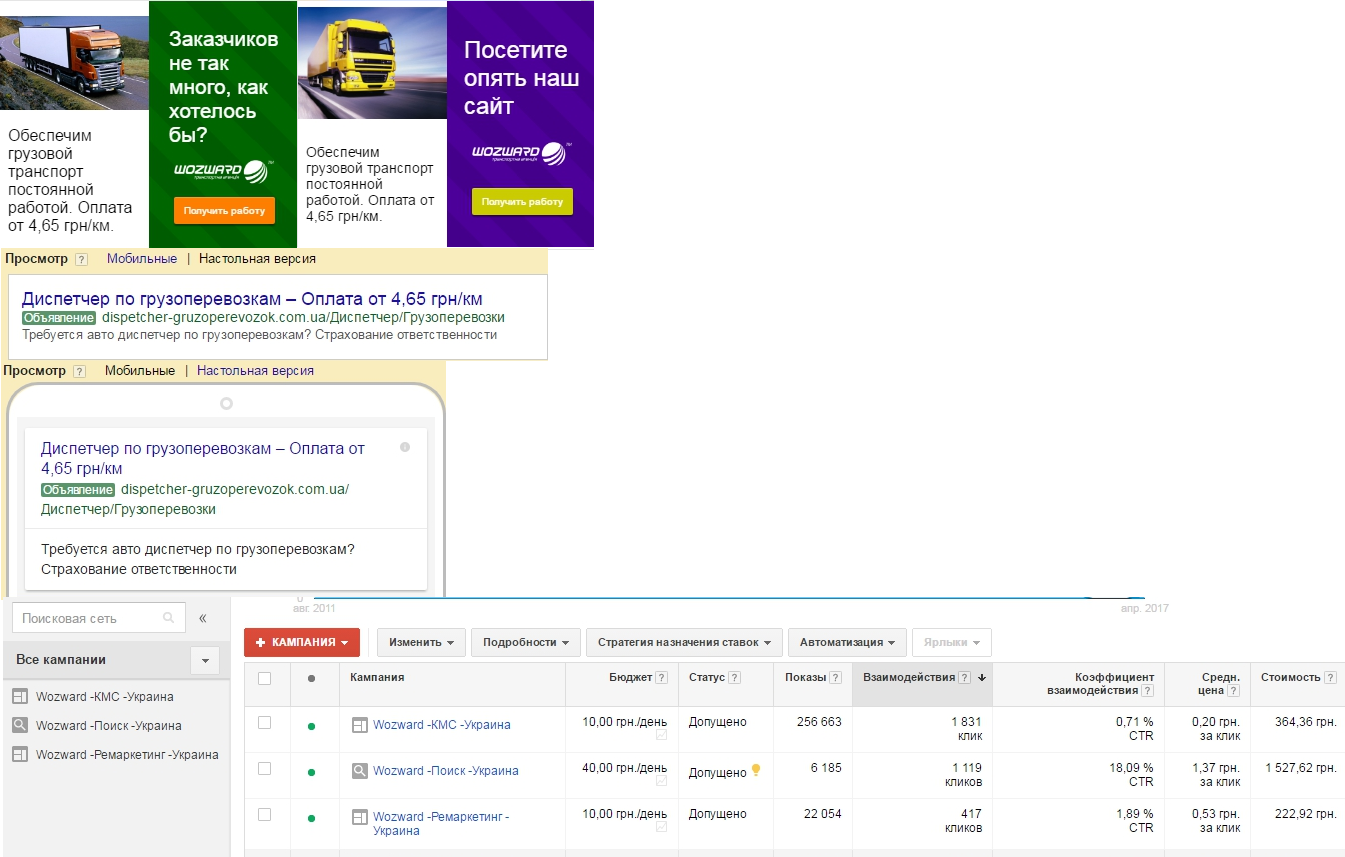Tick the select-all checkbox in the table header
This screenshot has height=857, width=1345.
[264, 678]
